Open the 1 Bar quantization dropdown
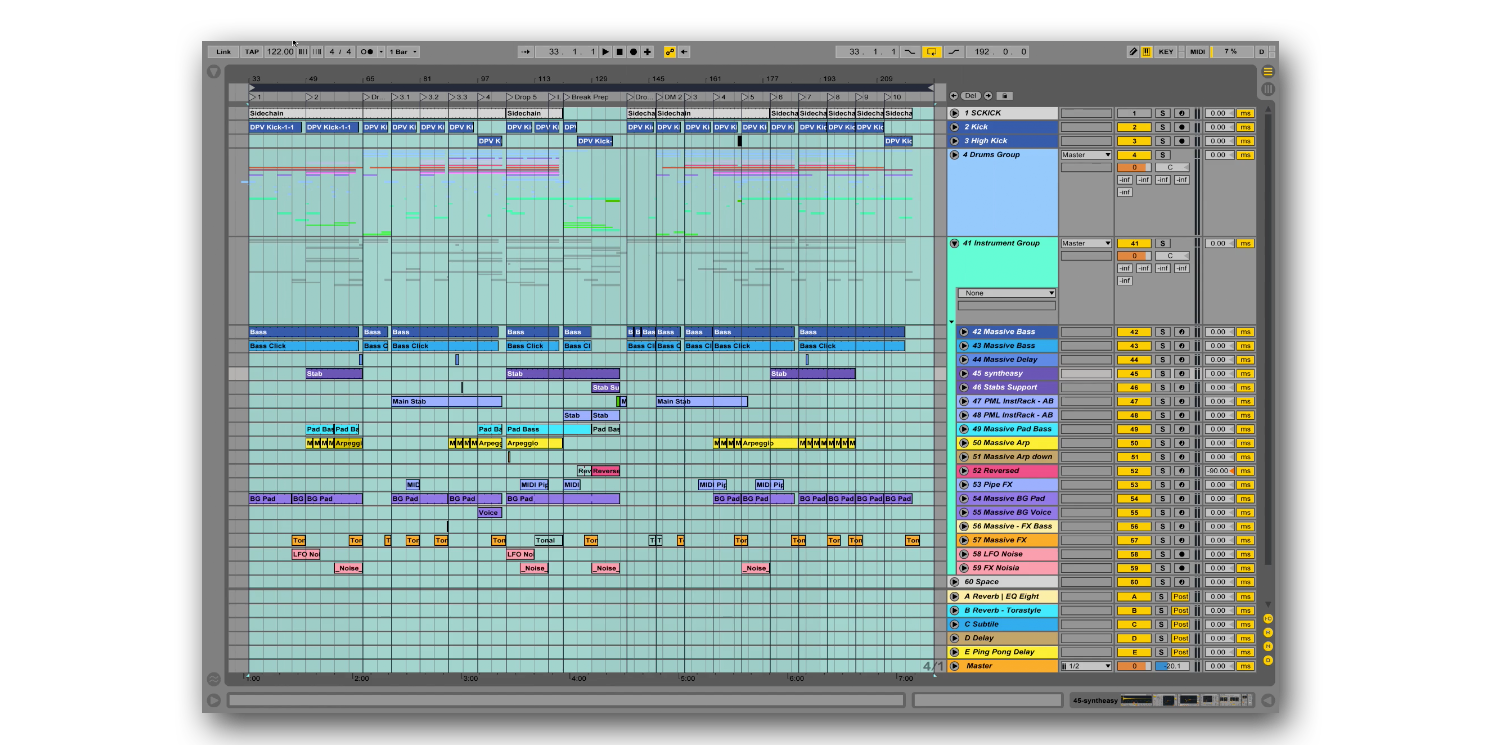 pos(403,52)
